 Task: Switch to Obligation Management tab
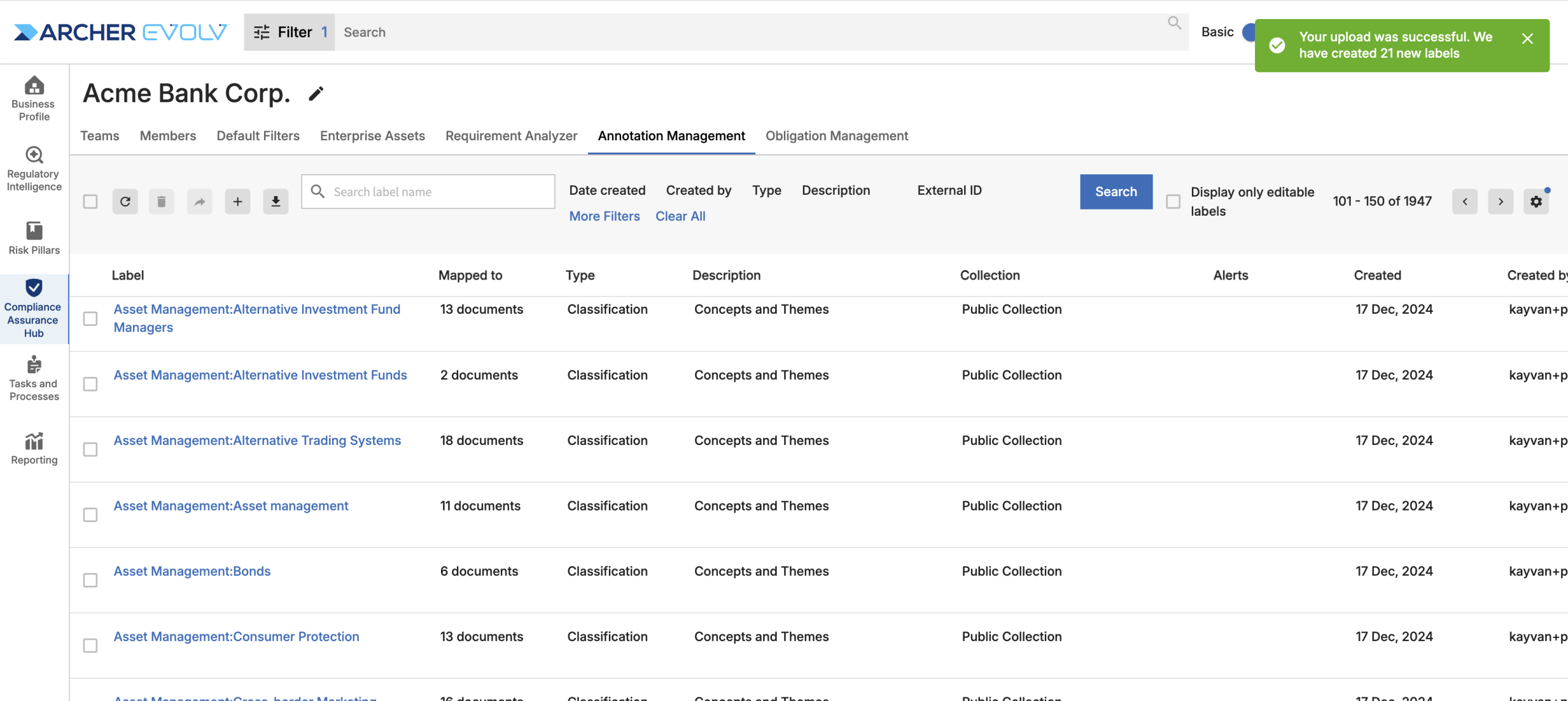click(837, 136)
